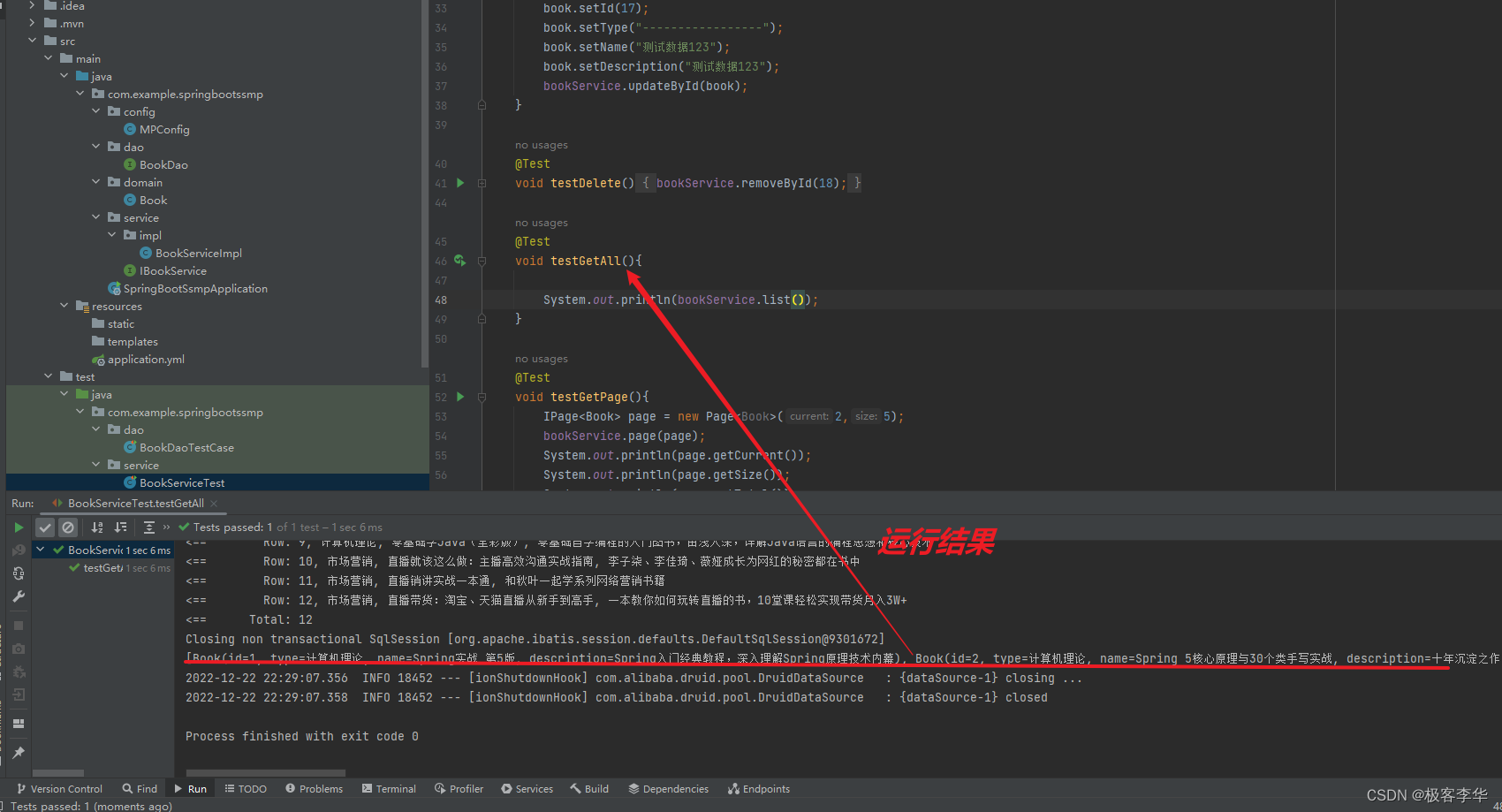
Task: Click the Attach Debugger bug icon
Action: [x=19, y=672]
